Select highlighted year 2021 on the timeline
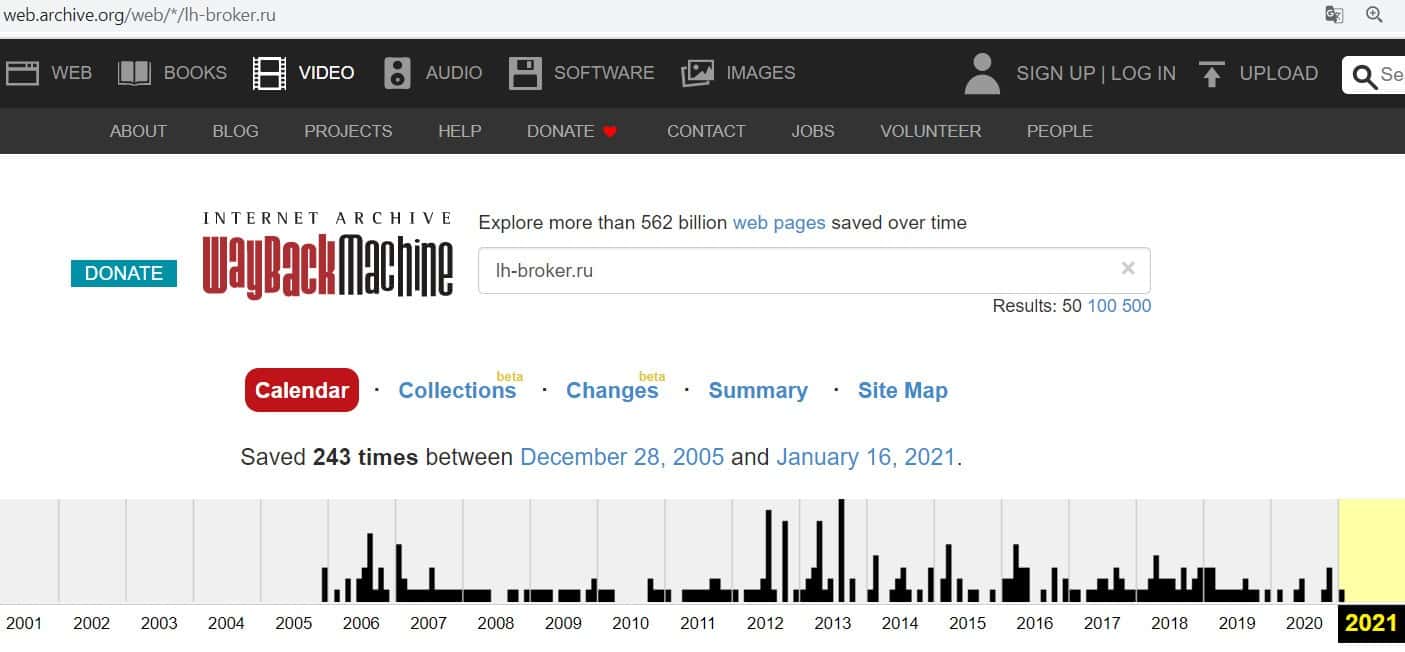 (x=1371, y=623)
